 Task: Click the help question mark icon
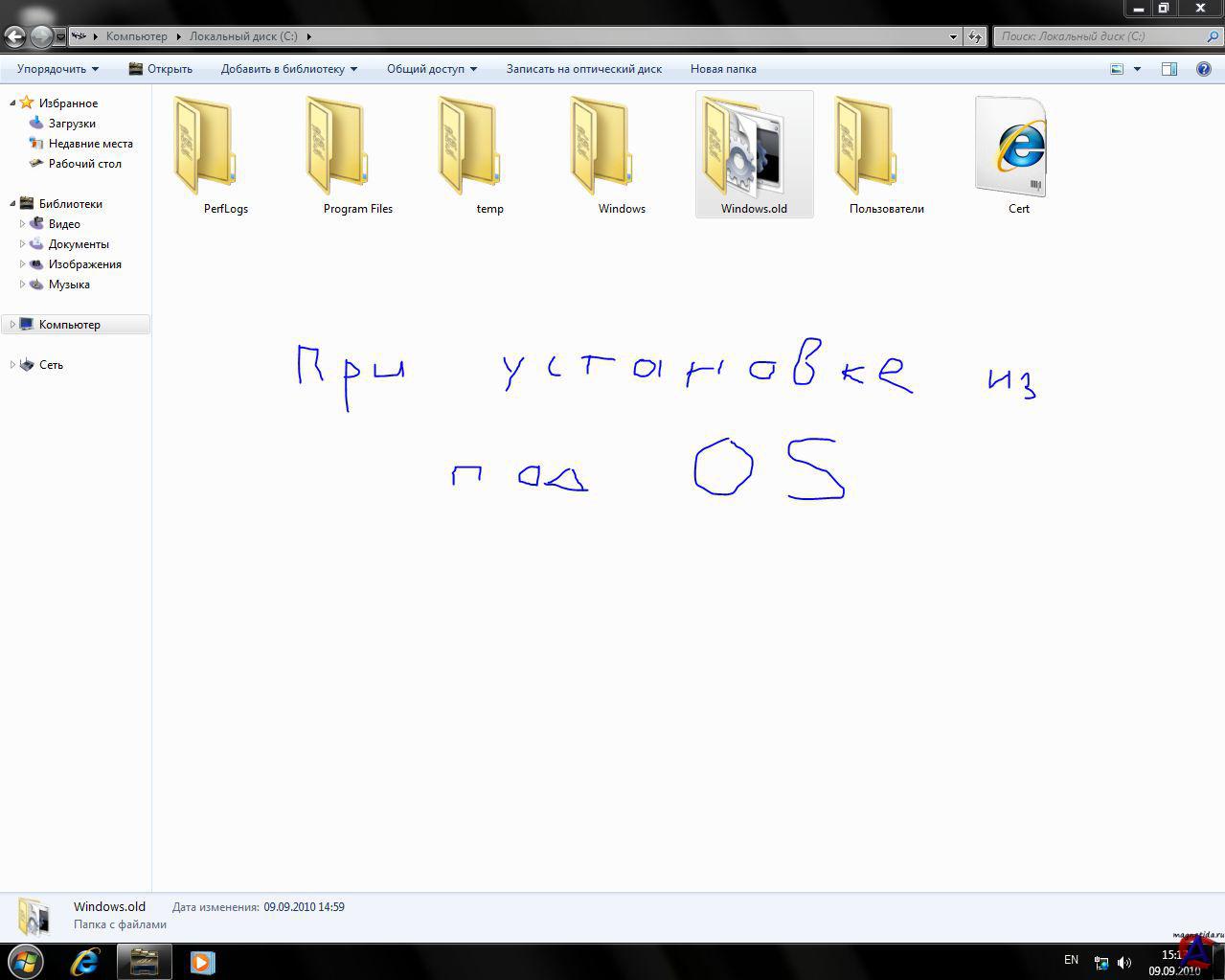pos(1203,69)
